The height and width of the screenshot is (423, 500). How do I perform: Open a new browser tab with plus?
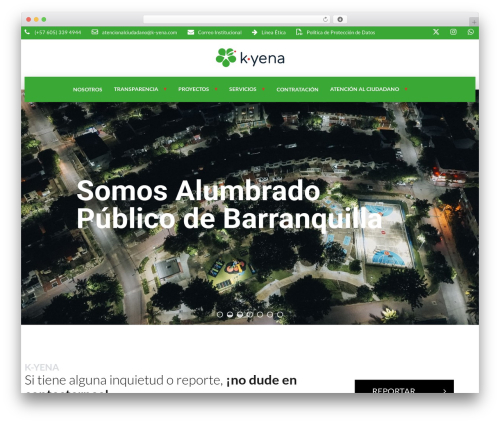pos(474,22)
